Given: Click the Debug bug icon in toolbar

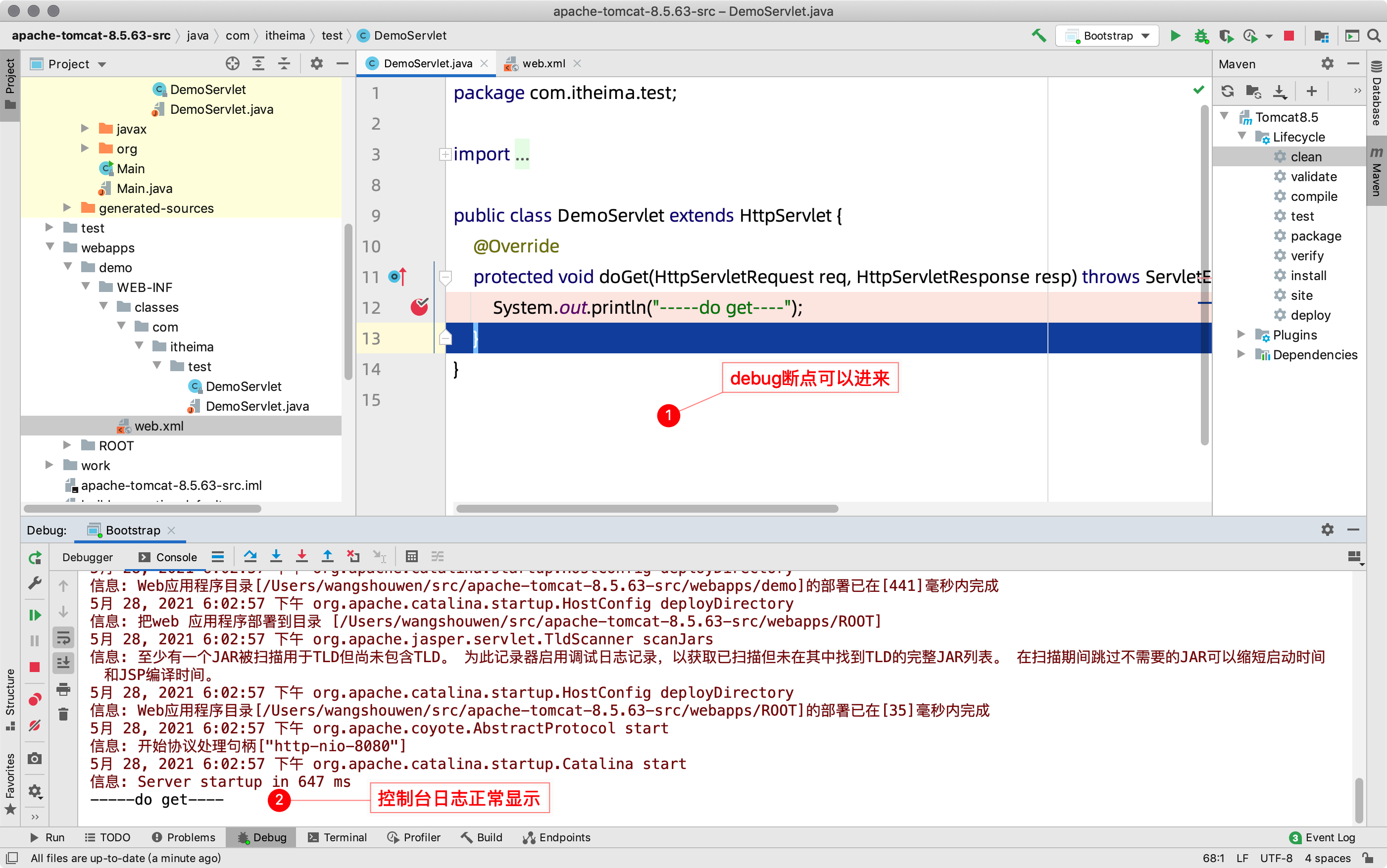Looking at the screenshot, I should [1200, 36].
